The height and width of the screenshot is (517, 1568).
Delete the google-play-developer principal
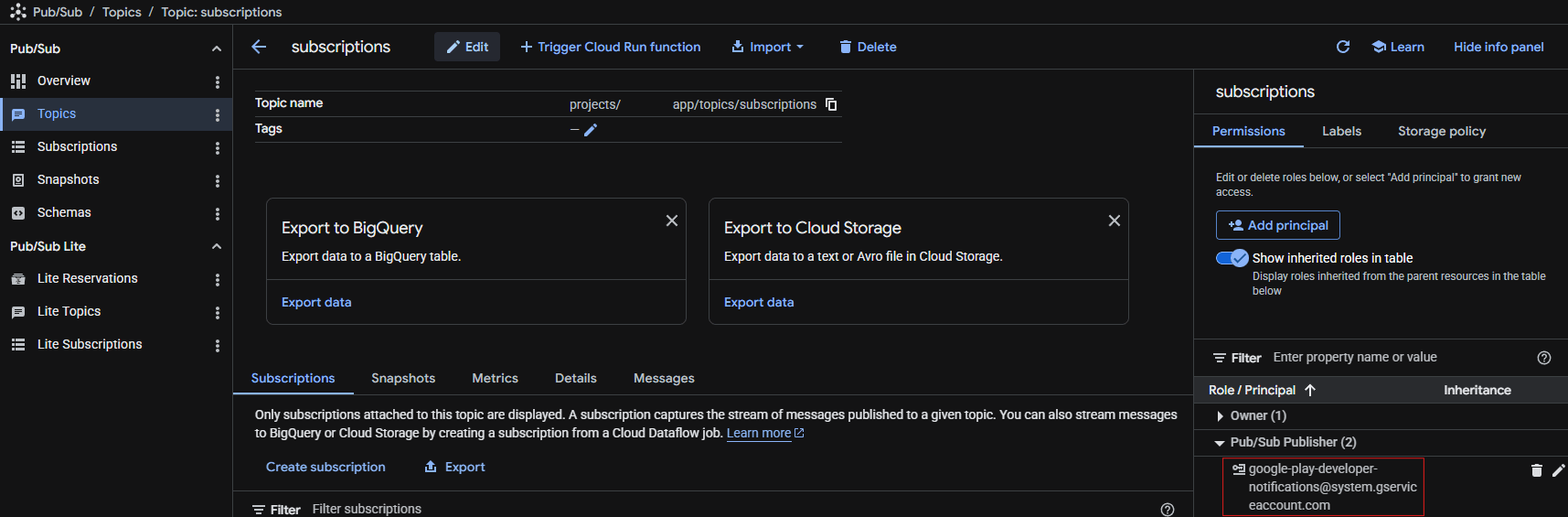pyautogui.click(x=1537, y=470)
